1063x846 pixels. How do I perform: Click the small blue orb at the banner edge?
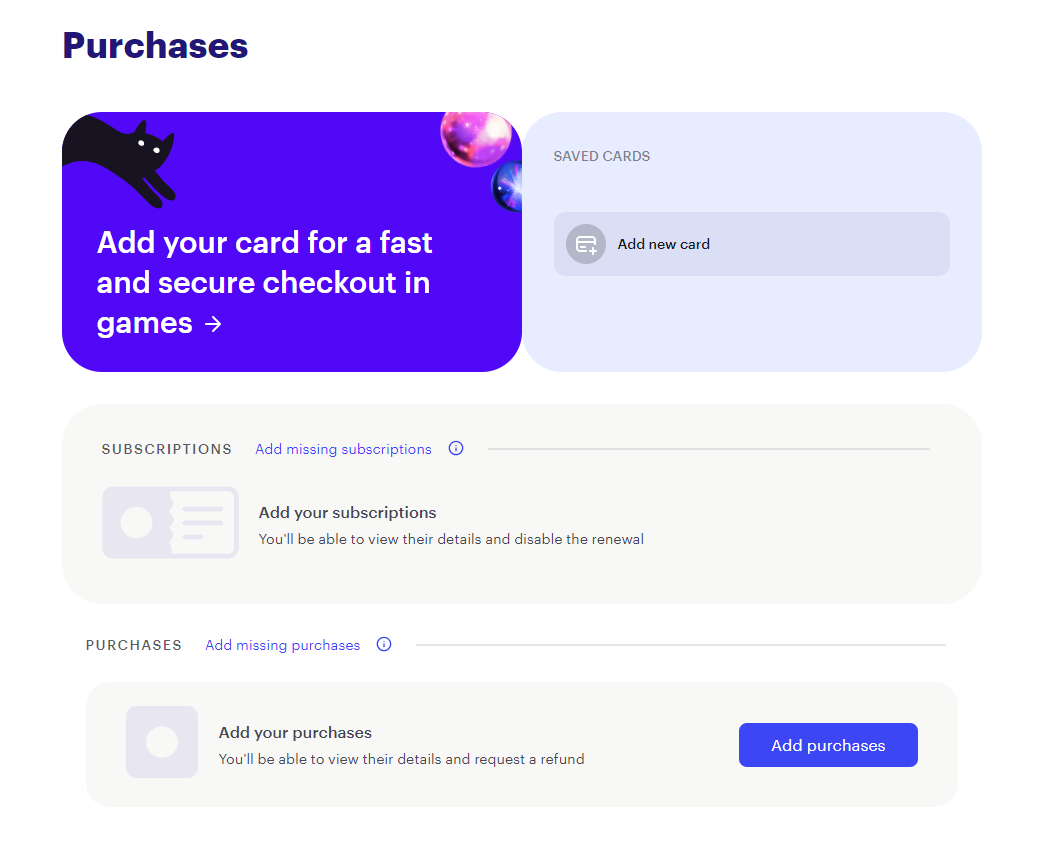click(508, 186)
